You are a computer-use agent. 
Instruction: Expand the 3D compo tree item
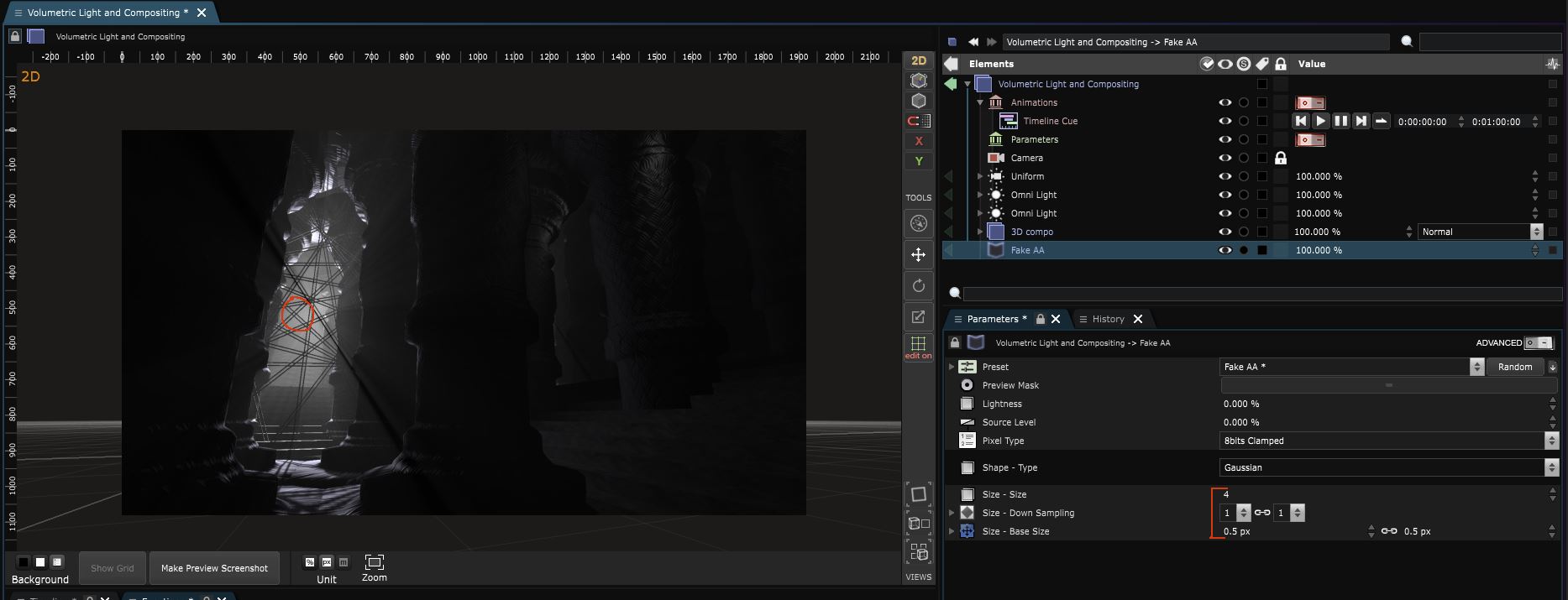tap(979, 232)
